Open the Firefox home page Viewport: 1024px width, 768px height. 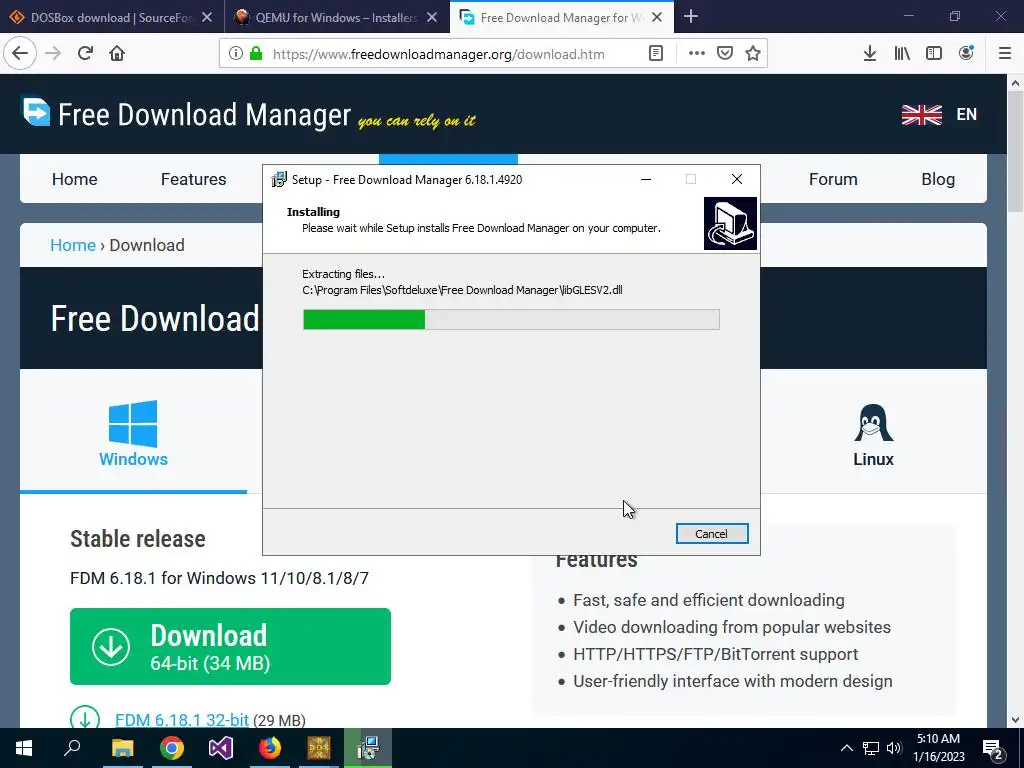117,54
